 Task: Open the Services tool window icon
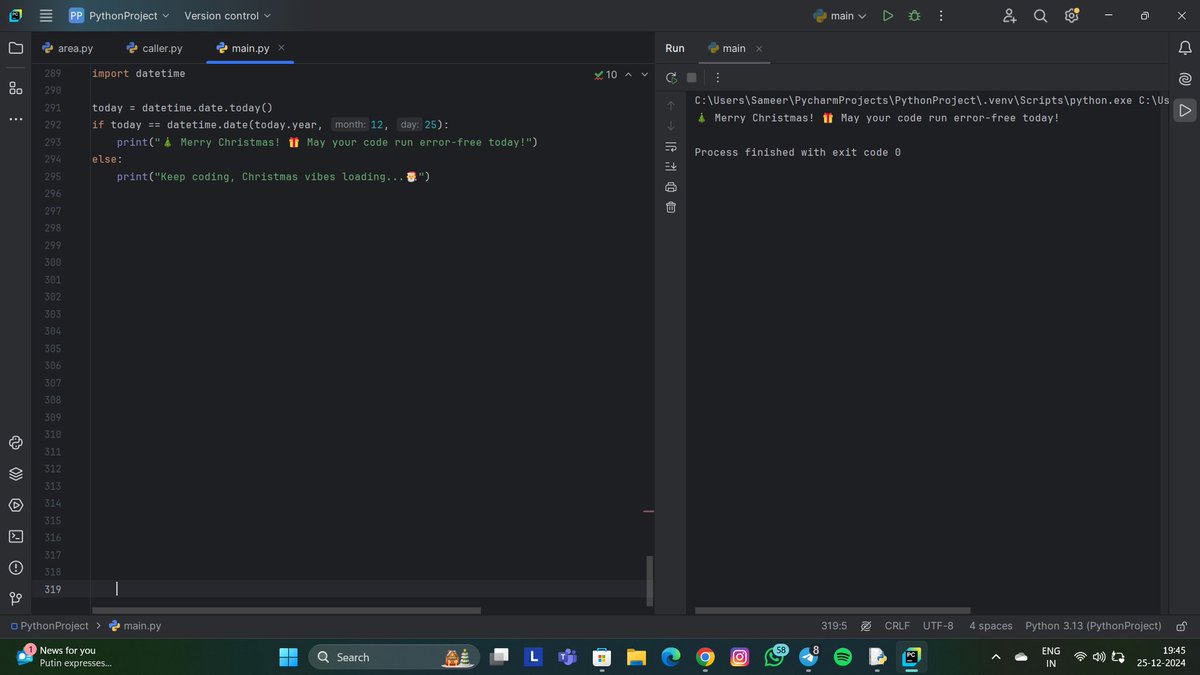[x=15, y=505]
